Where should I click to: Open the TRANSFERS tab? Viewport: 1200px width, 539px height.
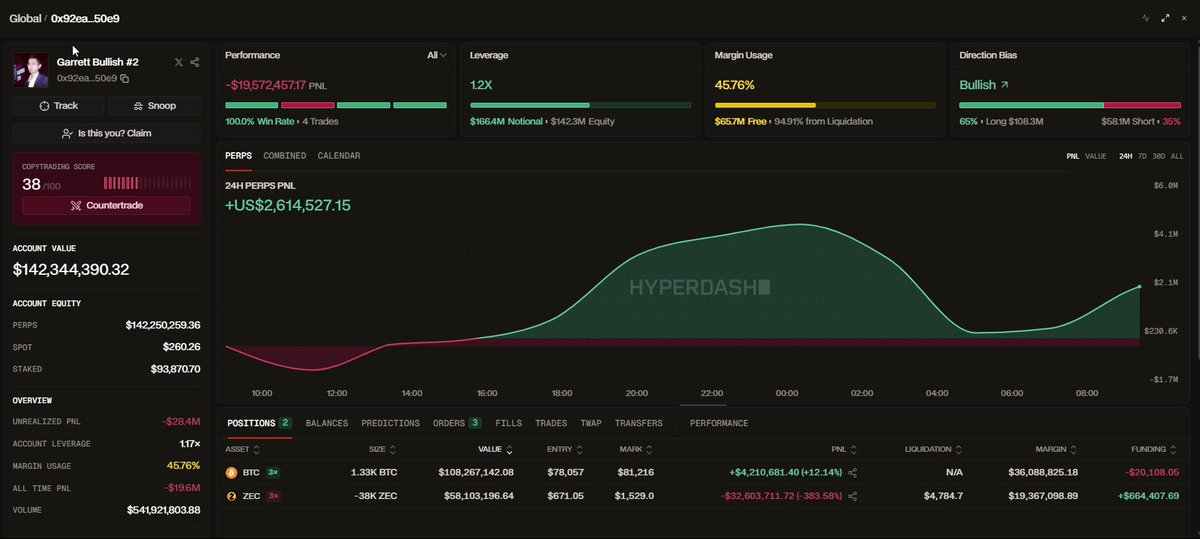tap(638, 423)
